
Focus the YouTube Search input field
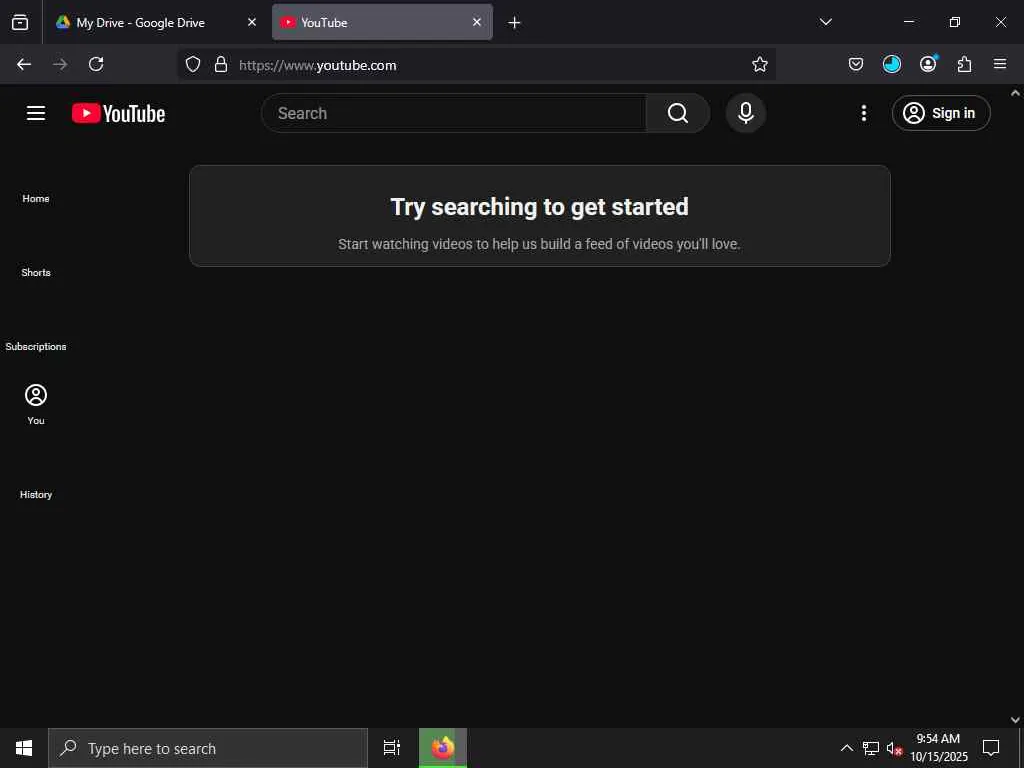pos(454,113)
